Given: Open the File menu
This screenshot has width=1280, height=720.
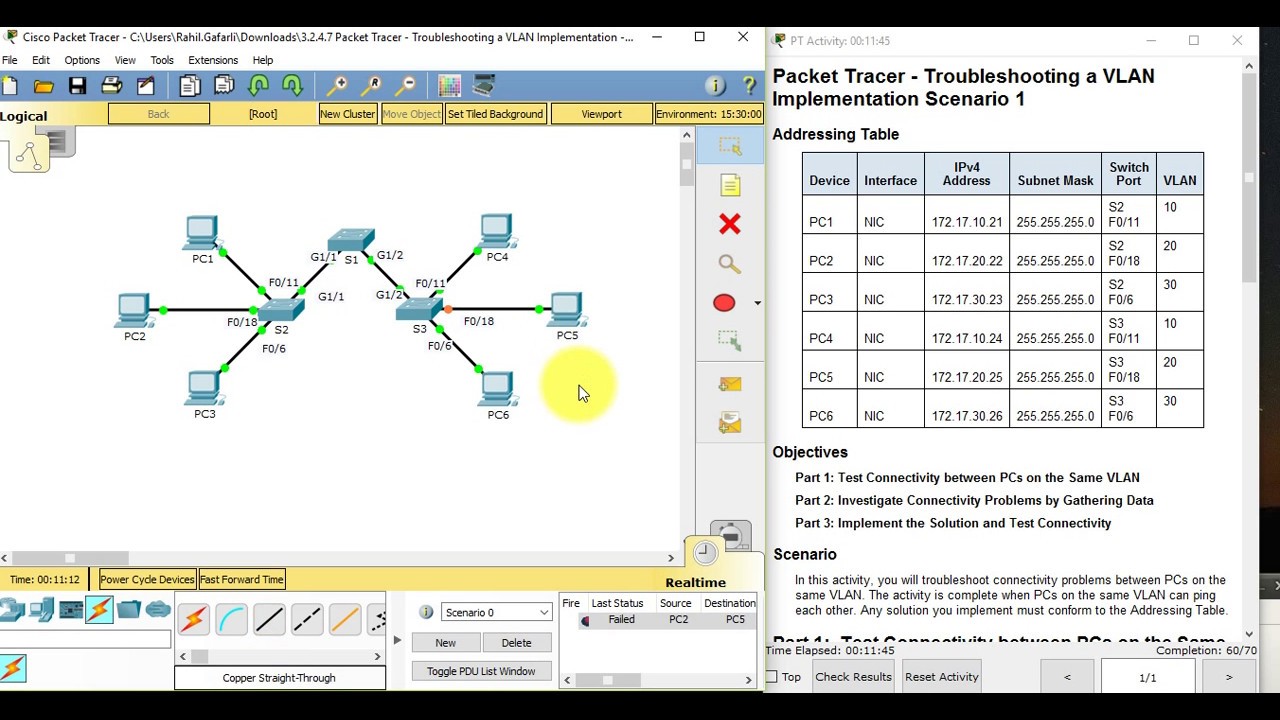Looking at the screenshot, I should pos(9,60).
